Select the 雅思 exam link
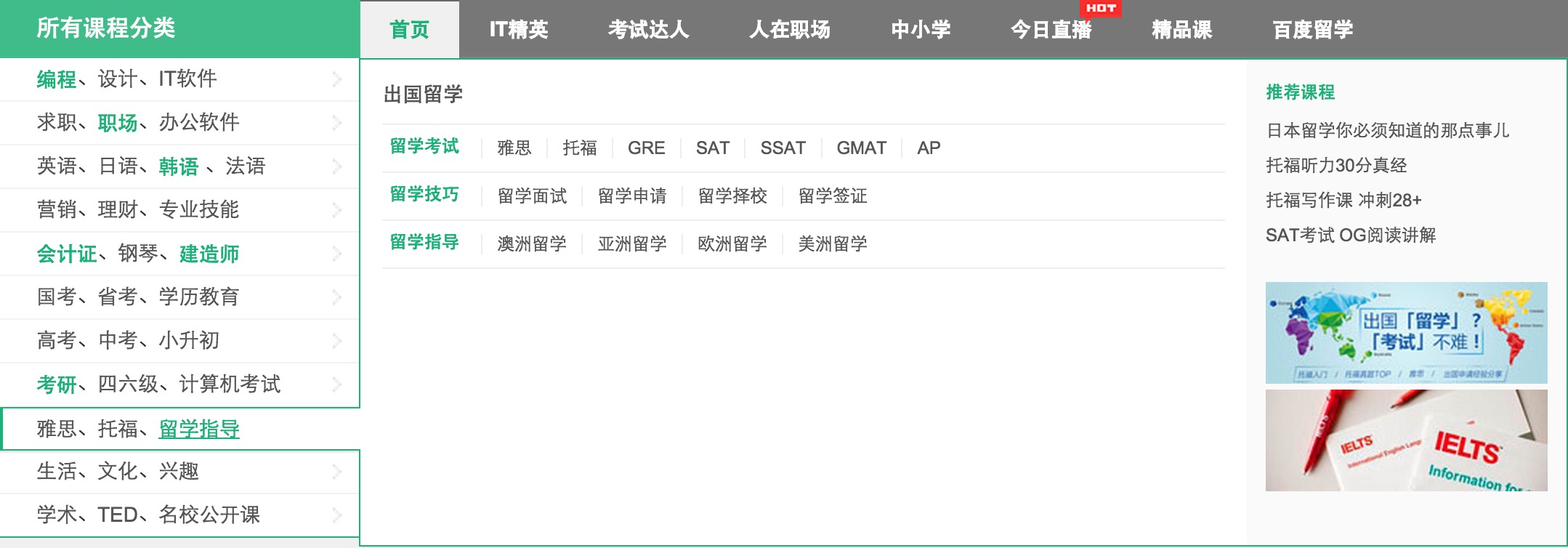The height and width of the screenshot is (548, 1568). coord(514,148)
